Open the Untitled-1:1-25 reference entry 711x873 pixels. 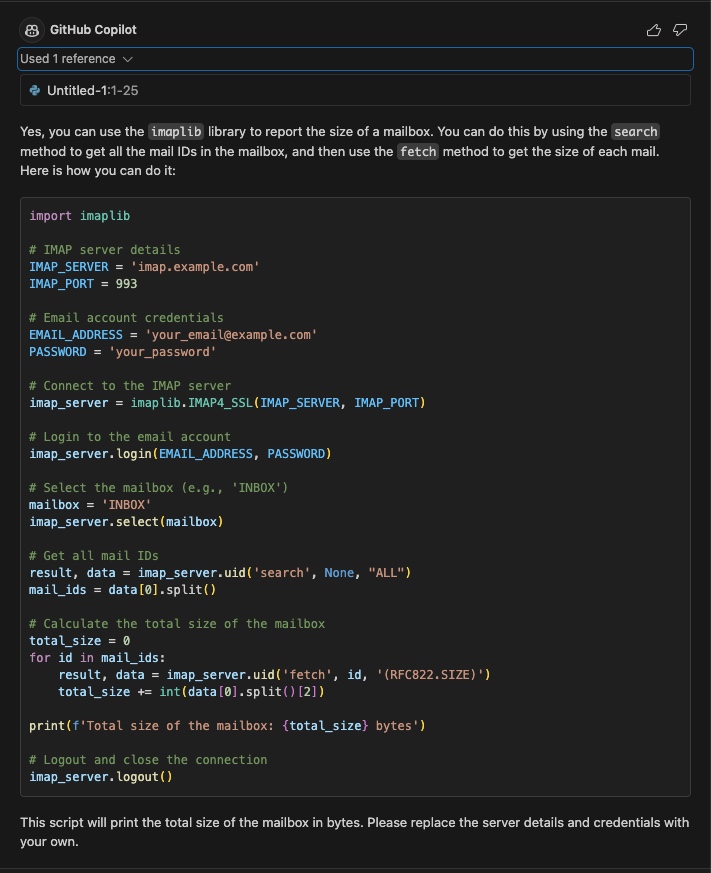93,89
